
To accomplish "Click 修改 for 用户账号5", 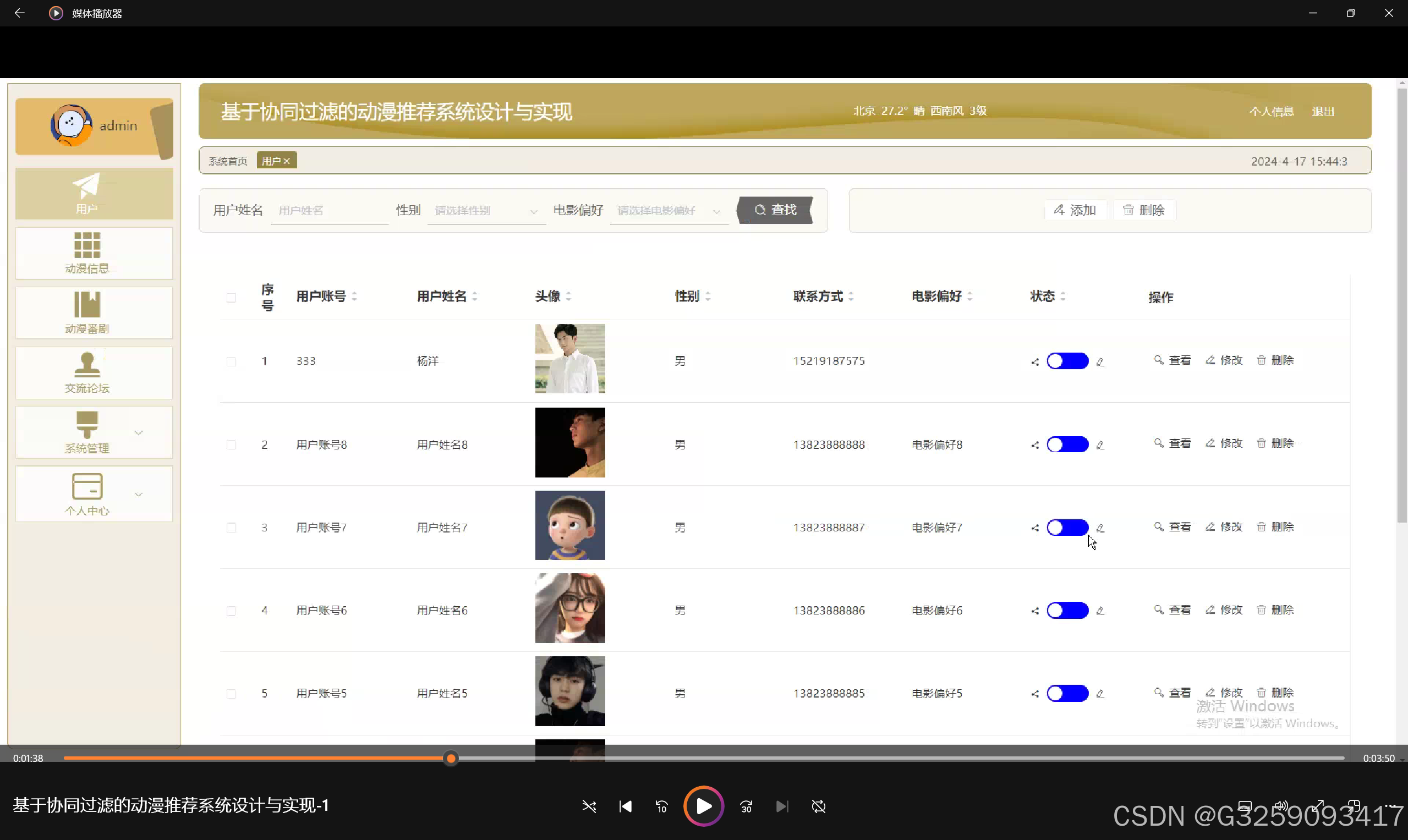I will (1224, 693).
